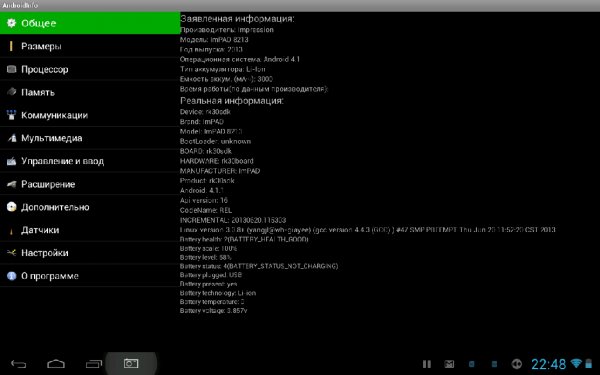Tap the round icon left of the clock
The image size is (600, 375).
point(517,364)
